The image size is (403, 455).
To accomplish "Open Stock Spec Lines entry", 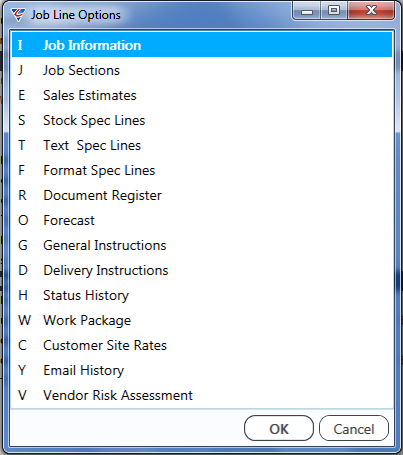I will [x=202, y=120].
